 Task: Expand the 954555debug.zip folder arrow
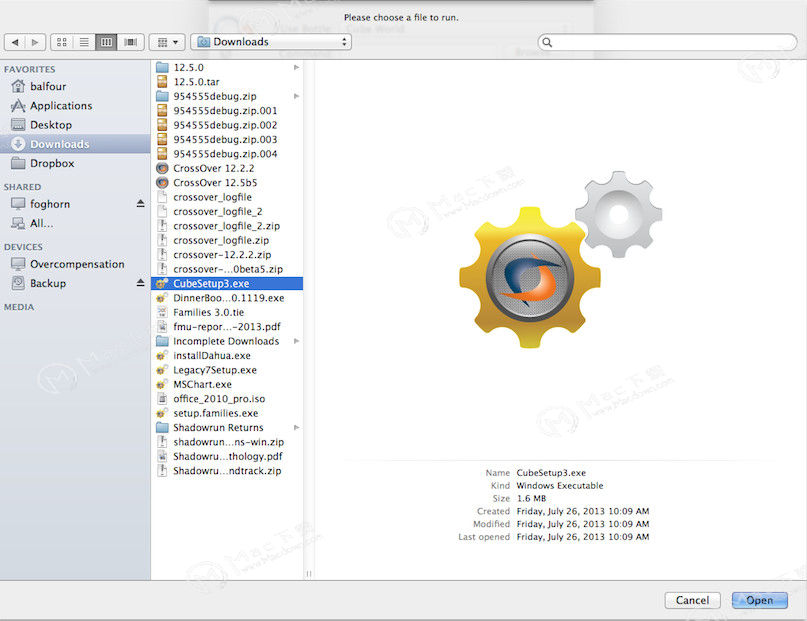coord(296,96)
